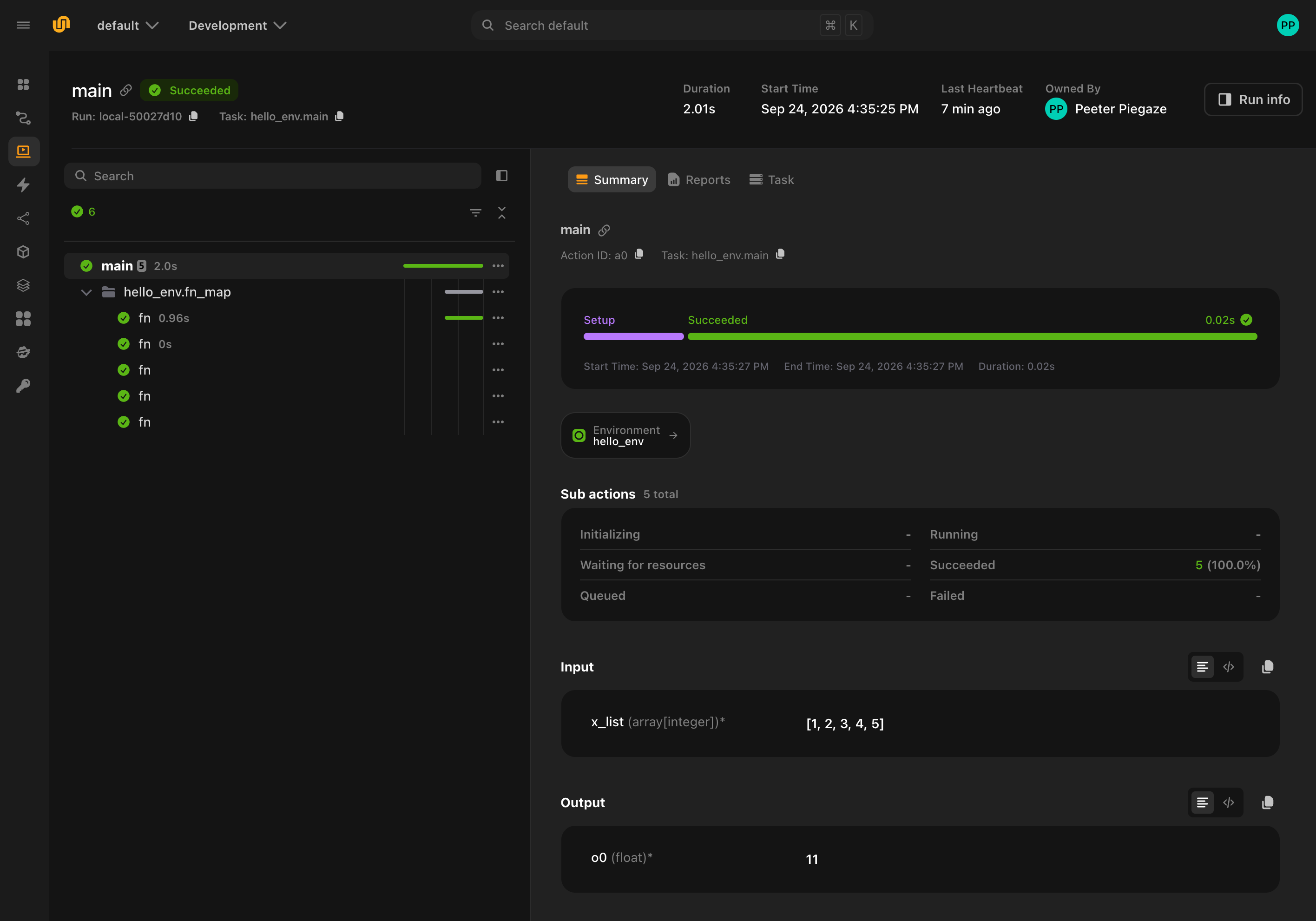Viewport: 1316px width, 921px height.
Task: Click the Duration 2.01s value
Action: tap(699, 109)
